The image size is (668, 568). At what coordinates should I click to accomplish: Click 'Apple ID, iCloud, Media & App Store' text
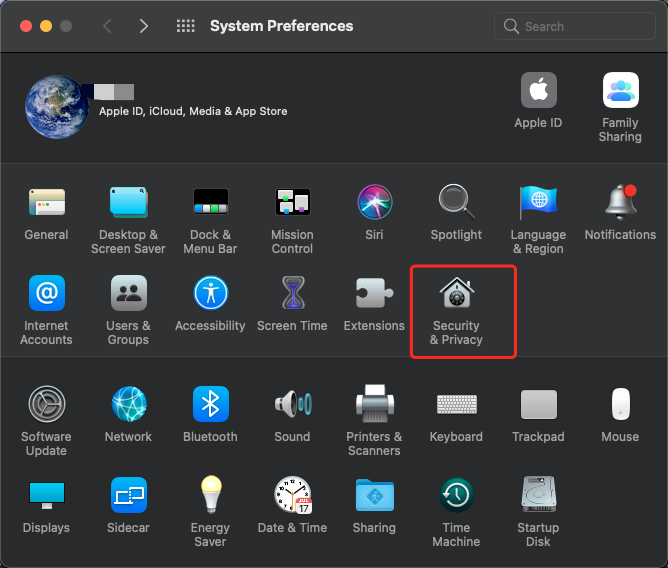pyautogui.click(x=193, y=111)
